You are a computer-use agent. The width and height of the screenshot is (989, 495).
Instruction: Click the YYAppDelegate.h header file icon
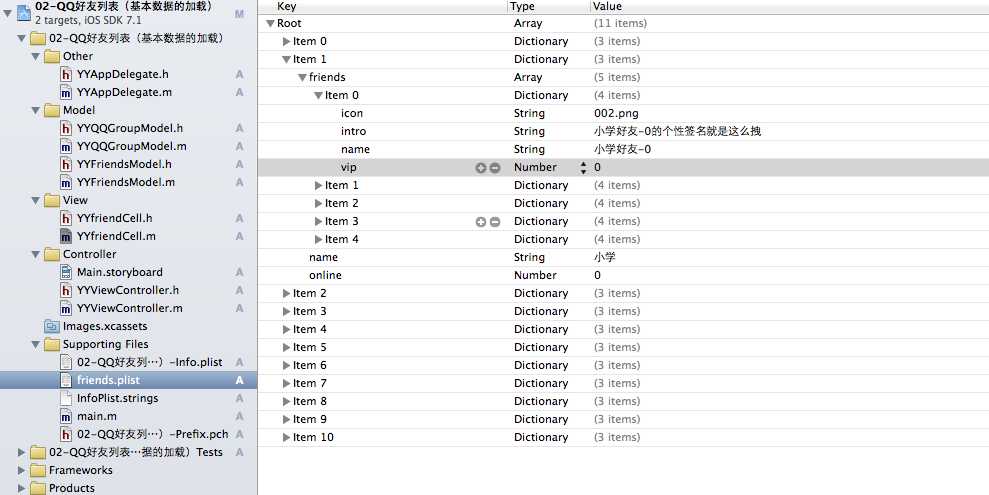coord(66,74)
